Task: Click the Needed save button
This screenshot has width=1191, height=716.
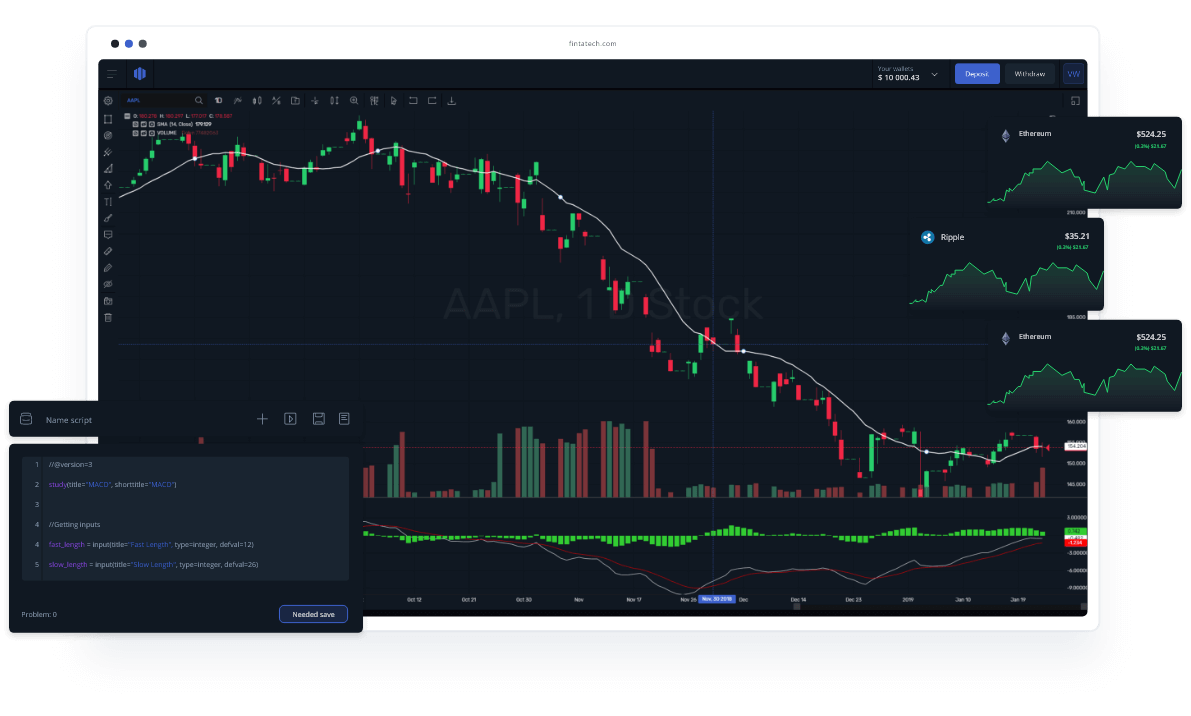Action: coord(313,614)
